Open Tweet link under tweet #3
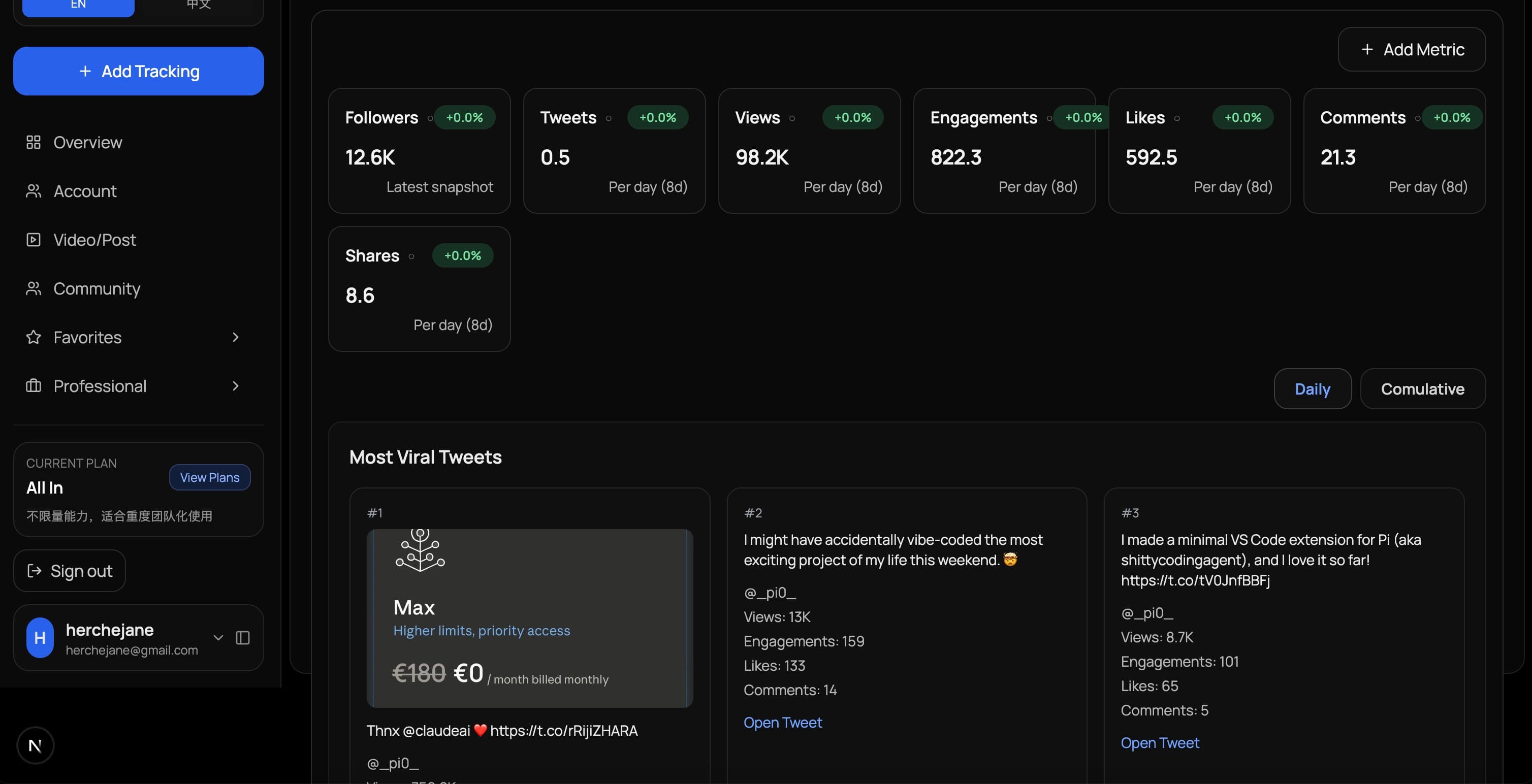This screenshot has width=1532, height=784. pyautogui.click(x=1159, y=742)
